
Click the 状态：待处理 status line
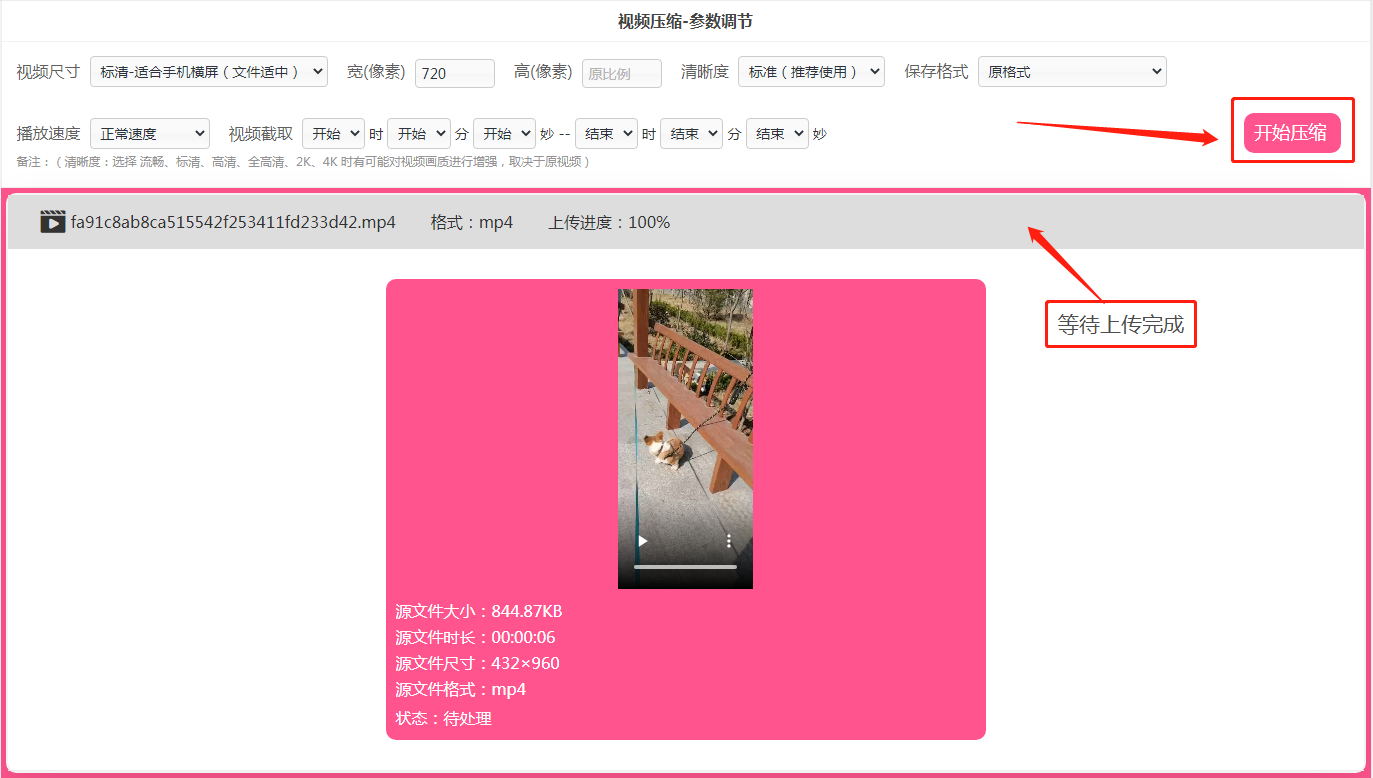click(x=443, y=718)
